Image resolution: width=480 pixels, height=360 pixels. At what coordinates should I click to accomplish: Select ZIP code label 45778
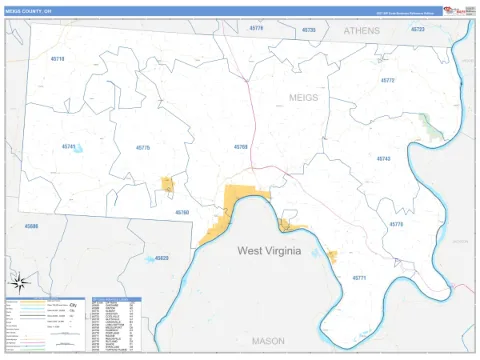(256, 28)
